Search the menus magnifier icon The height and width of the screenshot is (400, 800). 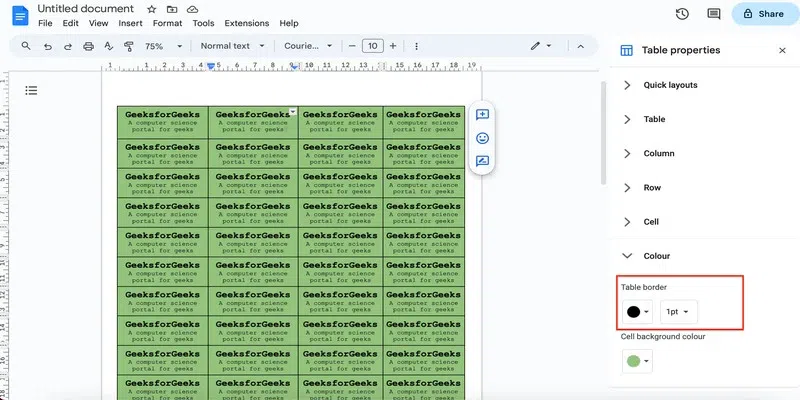(26, 46)
